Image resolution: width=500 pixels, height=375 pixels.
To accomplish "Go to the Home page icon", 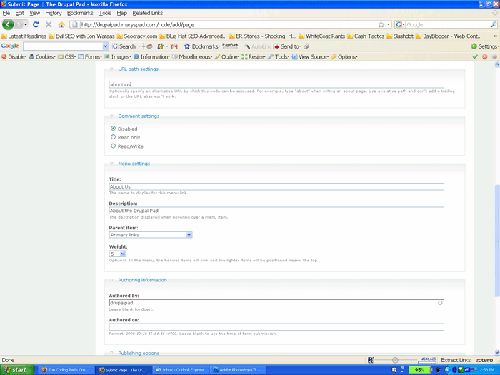I will coord(61,24).
